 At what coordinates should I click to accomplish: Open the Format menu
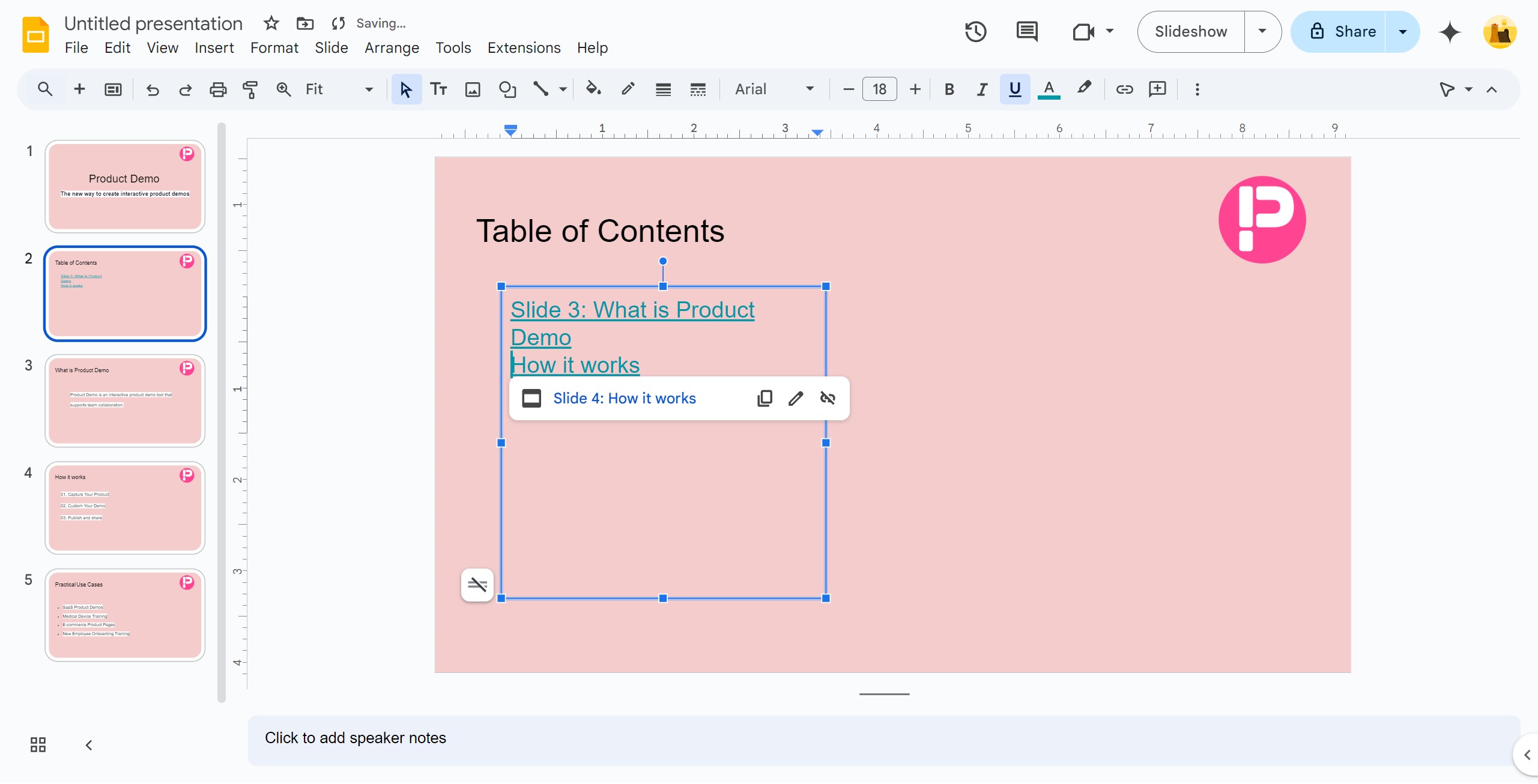[274, 48]
